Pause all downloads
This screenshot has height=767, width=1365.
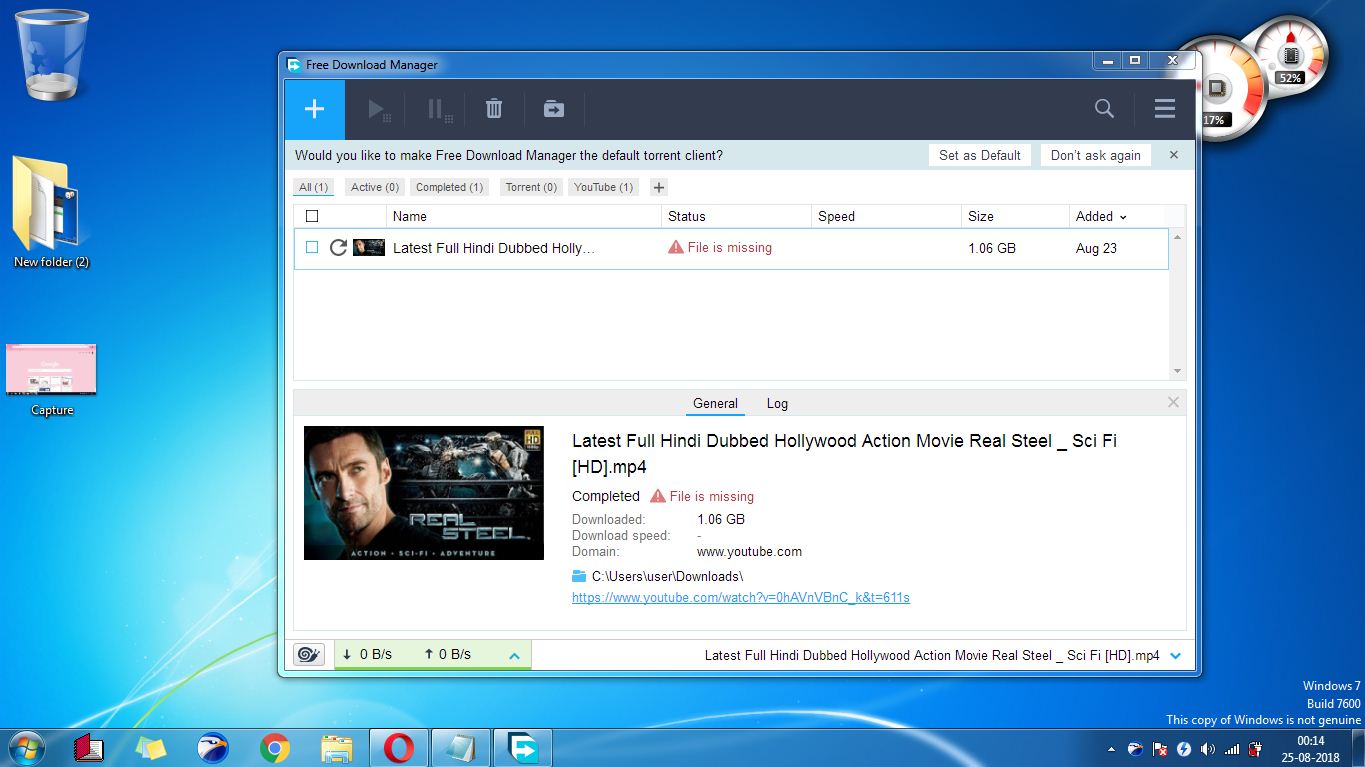point(437,108)
